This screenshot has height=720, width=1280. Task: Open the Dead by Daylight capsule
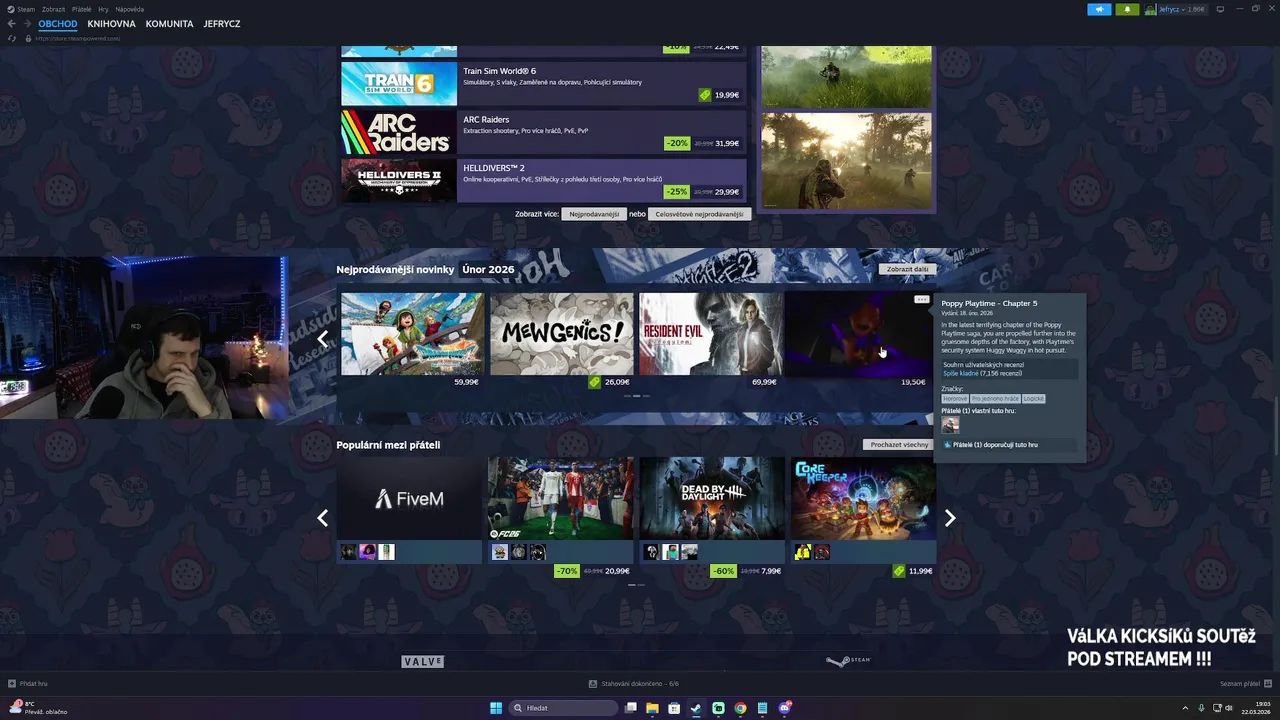click(x=711, y=498)
